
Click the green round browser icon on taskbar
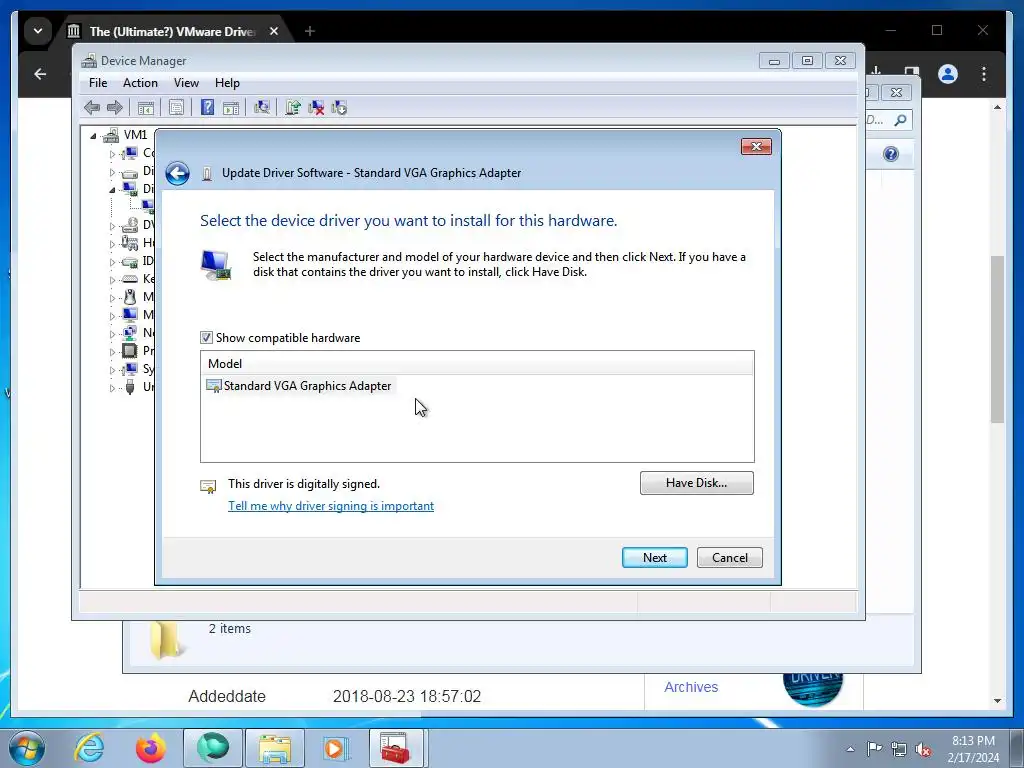click(x=213, y=748)
